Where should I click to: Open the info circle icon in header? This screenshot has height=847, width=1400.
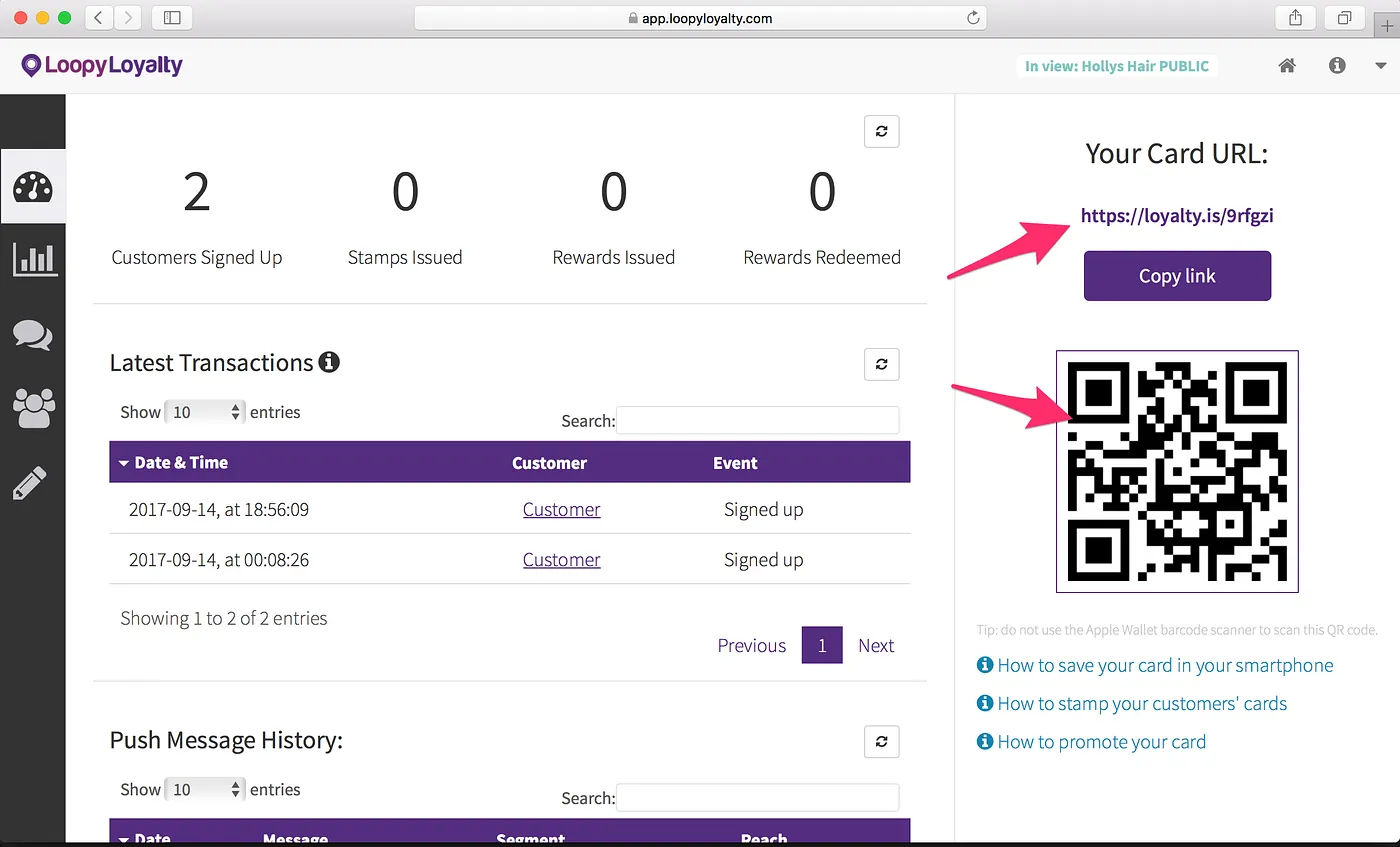coord(1337,66)
